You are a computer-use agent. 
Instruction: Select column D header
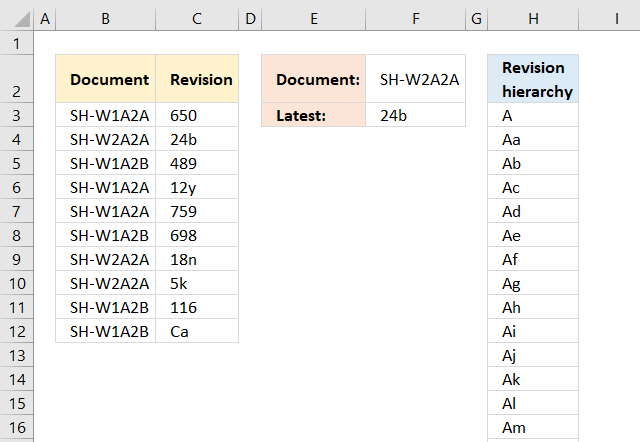click(x=250, y=19)
